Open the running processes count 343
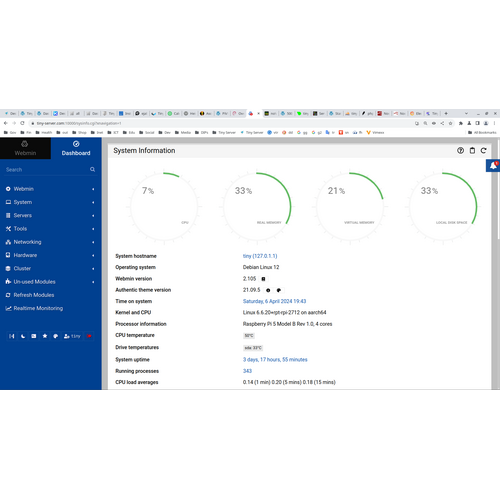Viewport: 500px width, 500px height. [x=247, y=371]
